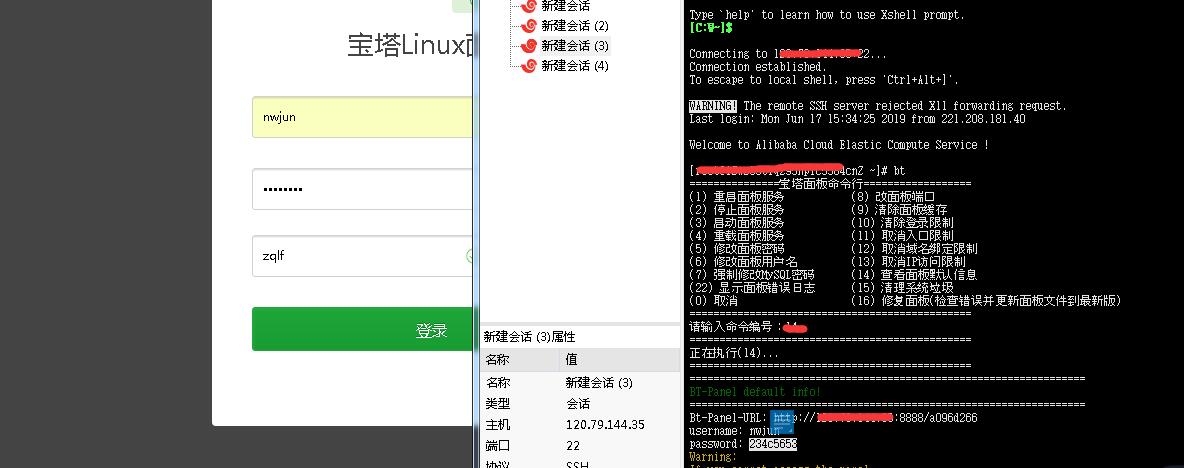1184x468 pixels.
Task: Click the 宝塔Linux panel login heading
Action: pyautogui.click(x=409, y=45)
